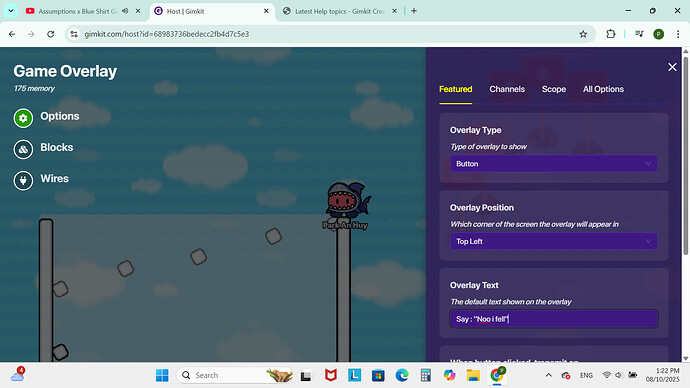
Task: Click the Park An Huy shark character
Action: point(348,201)
